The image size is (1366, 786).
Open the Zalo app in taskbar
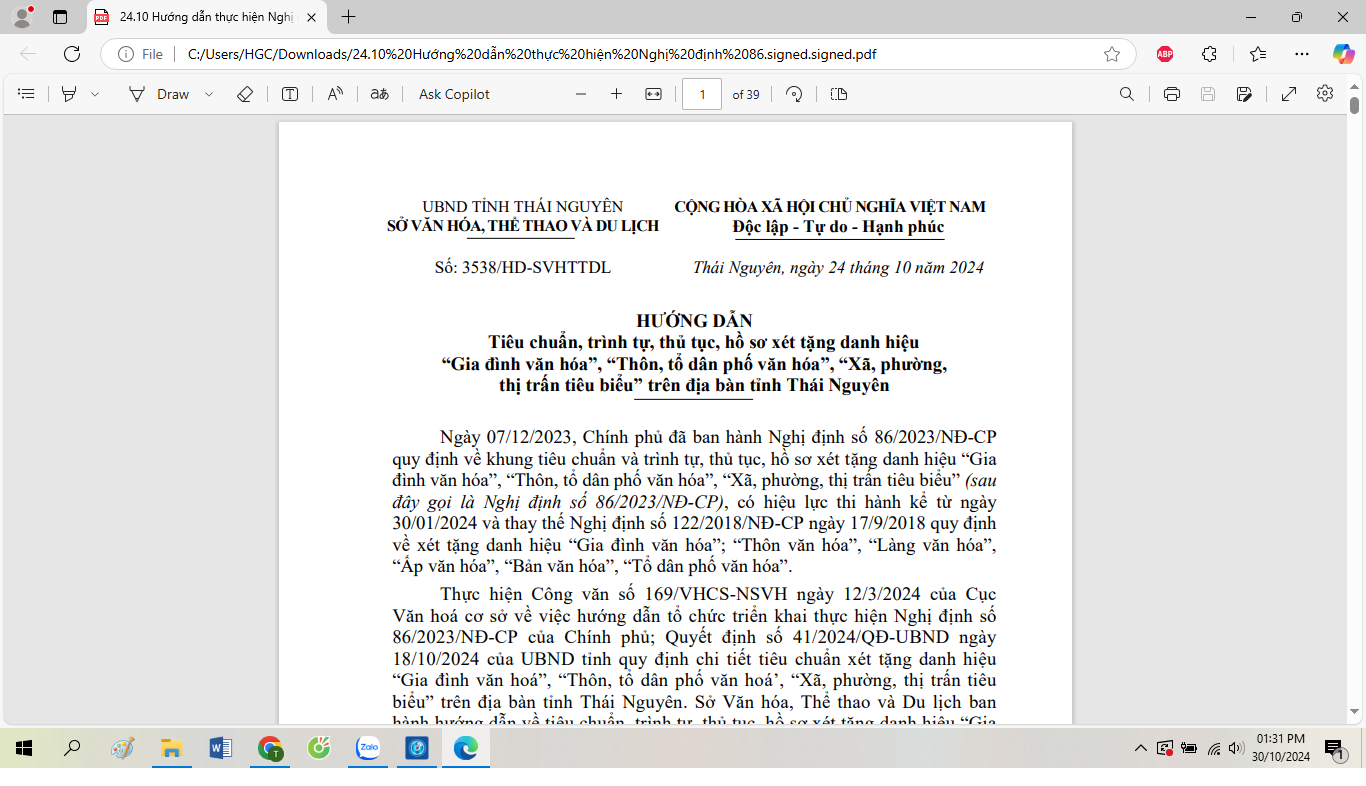pos(368,748)
